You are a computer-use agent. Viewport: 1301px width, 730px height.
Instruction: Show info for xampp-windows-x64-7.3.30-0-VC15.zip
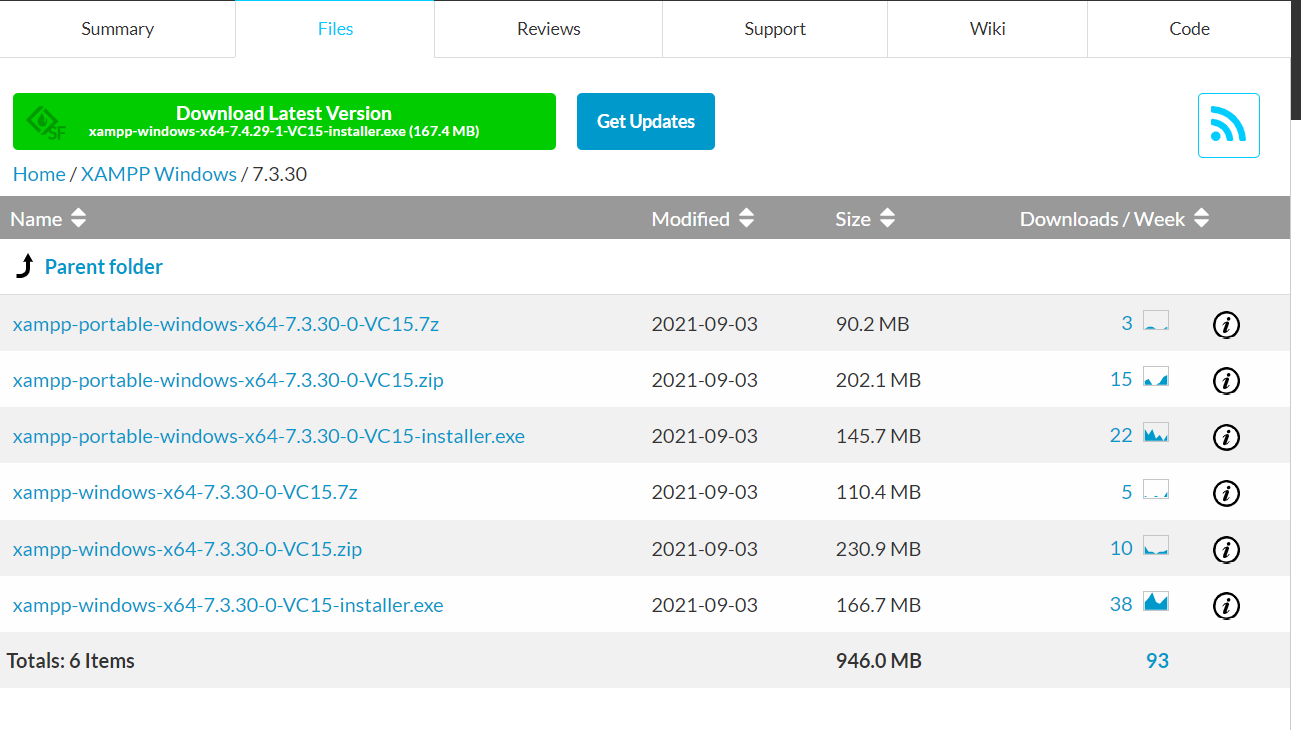[x=1226, y=549]
